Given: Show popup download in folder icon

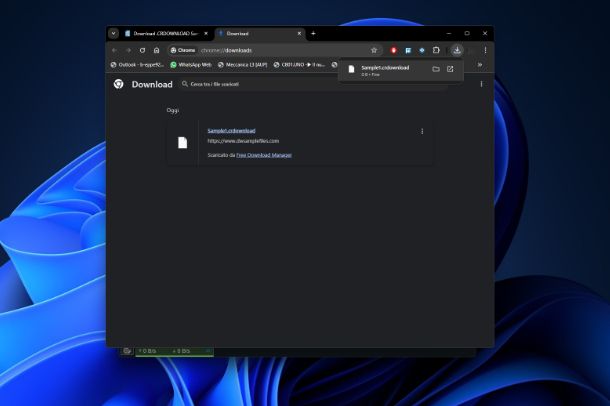Looking at the screenshot, I should tap(436, 69).
